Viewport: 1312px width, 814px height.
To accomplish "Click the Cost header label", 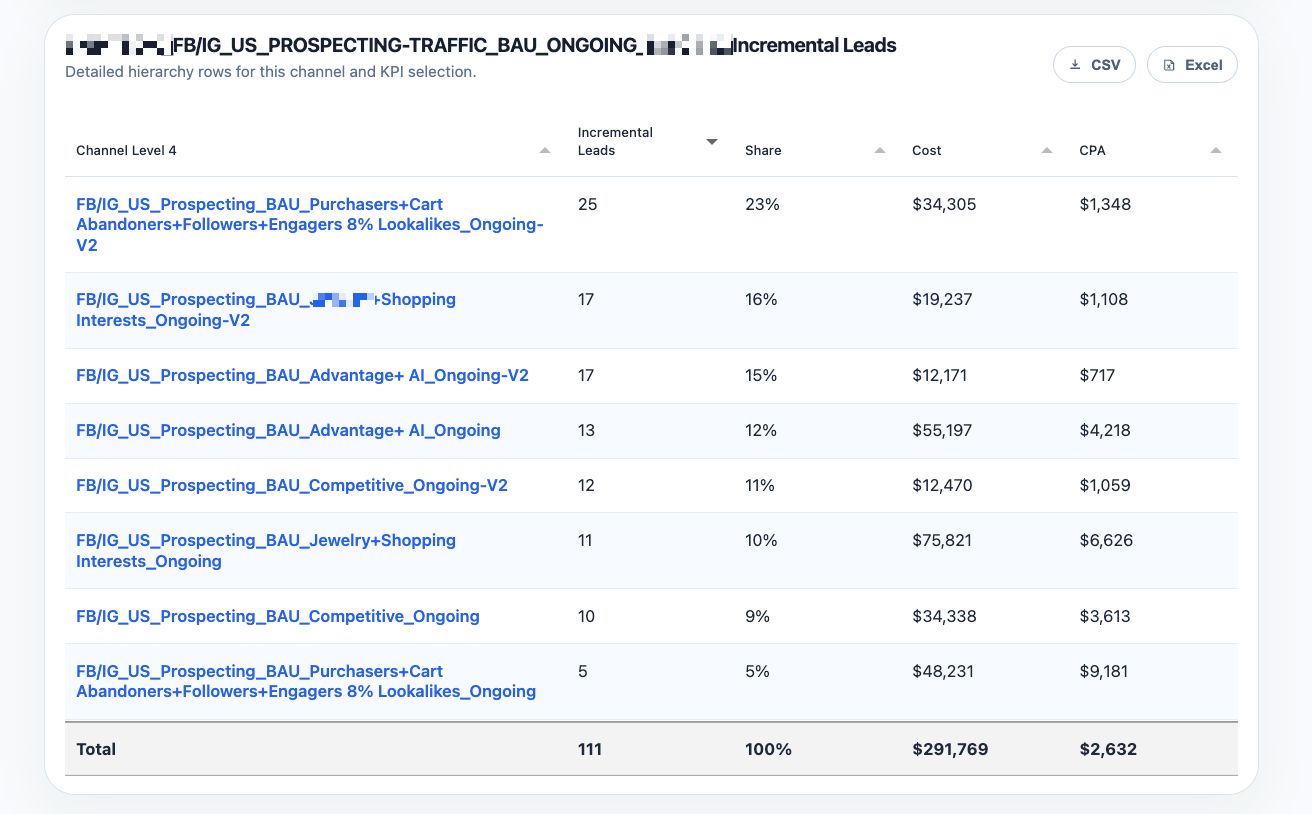I will point(927,151).
